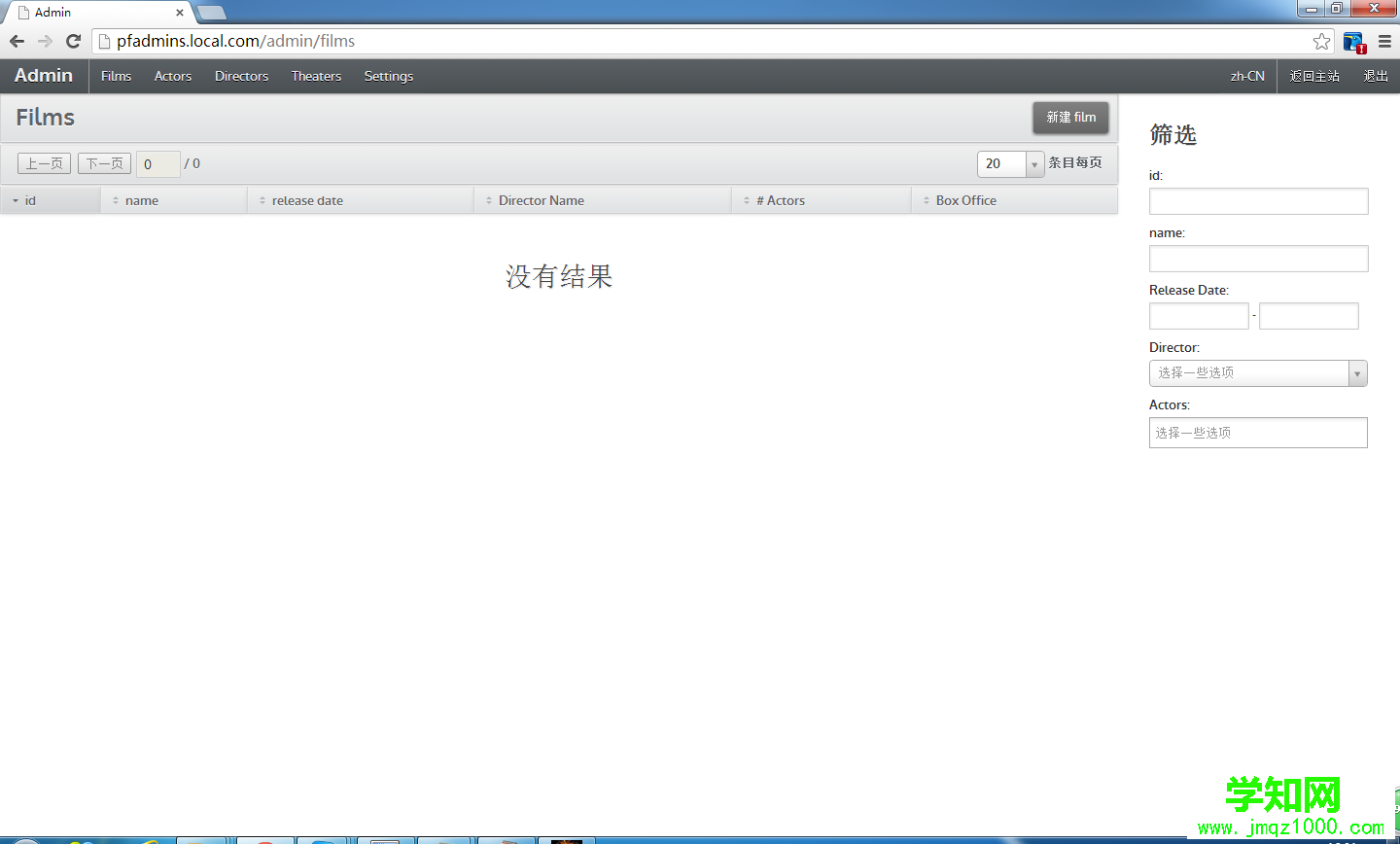The image size is (1400, 844).
Task: Click the 下一页 next page button
Action: 104,163
